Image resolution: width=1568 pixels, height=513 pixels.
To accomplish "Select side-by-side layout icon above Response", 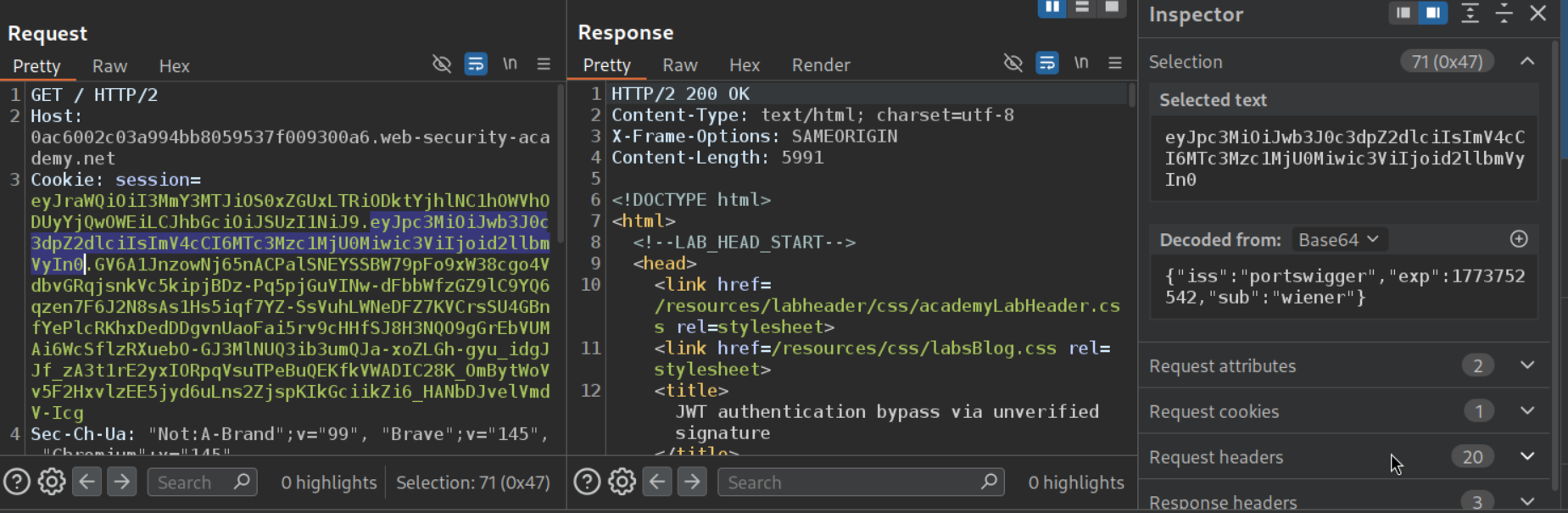I will point(1052,8).
